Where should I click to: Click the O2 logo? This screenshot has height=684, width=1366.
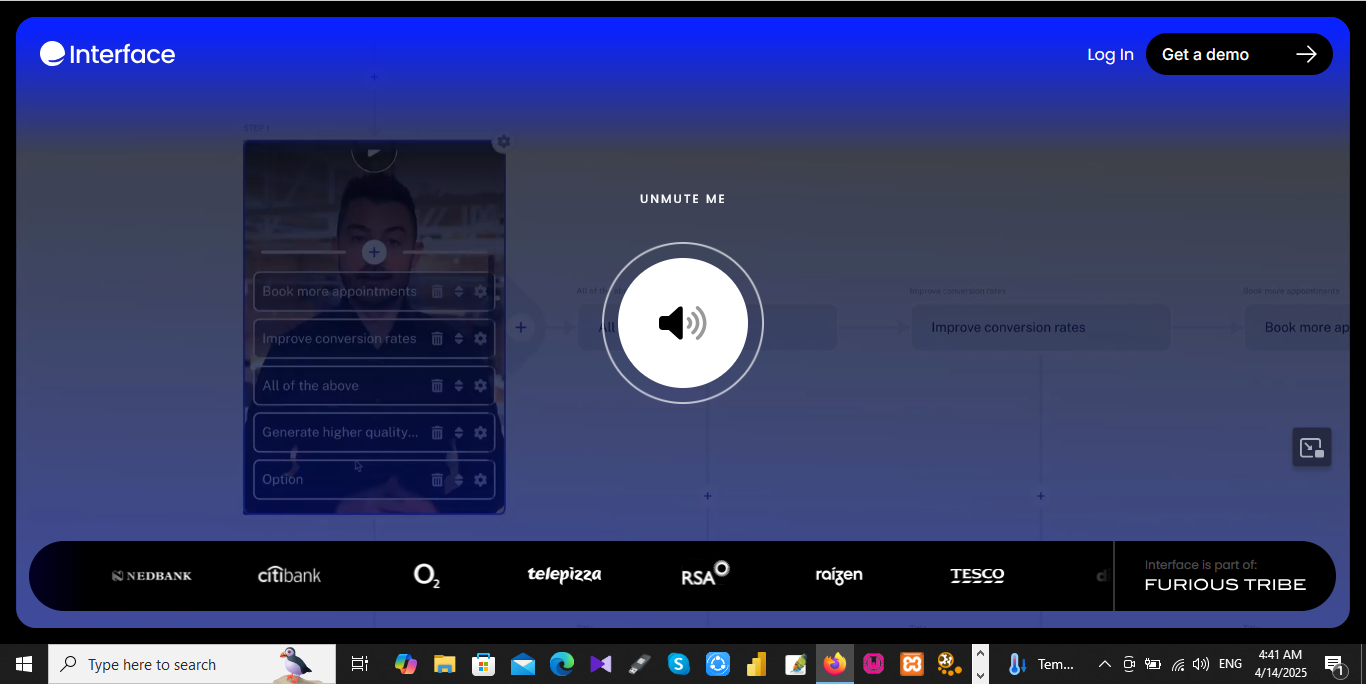click(x=427, y=576)
